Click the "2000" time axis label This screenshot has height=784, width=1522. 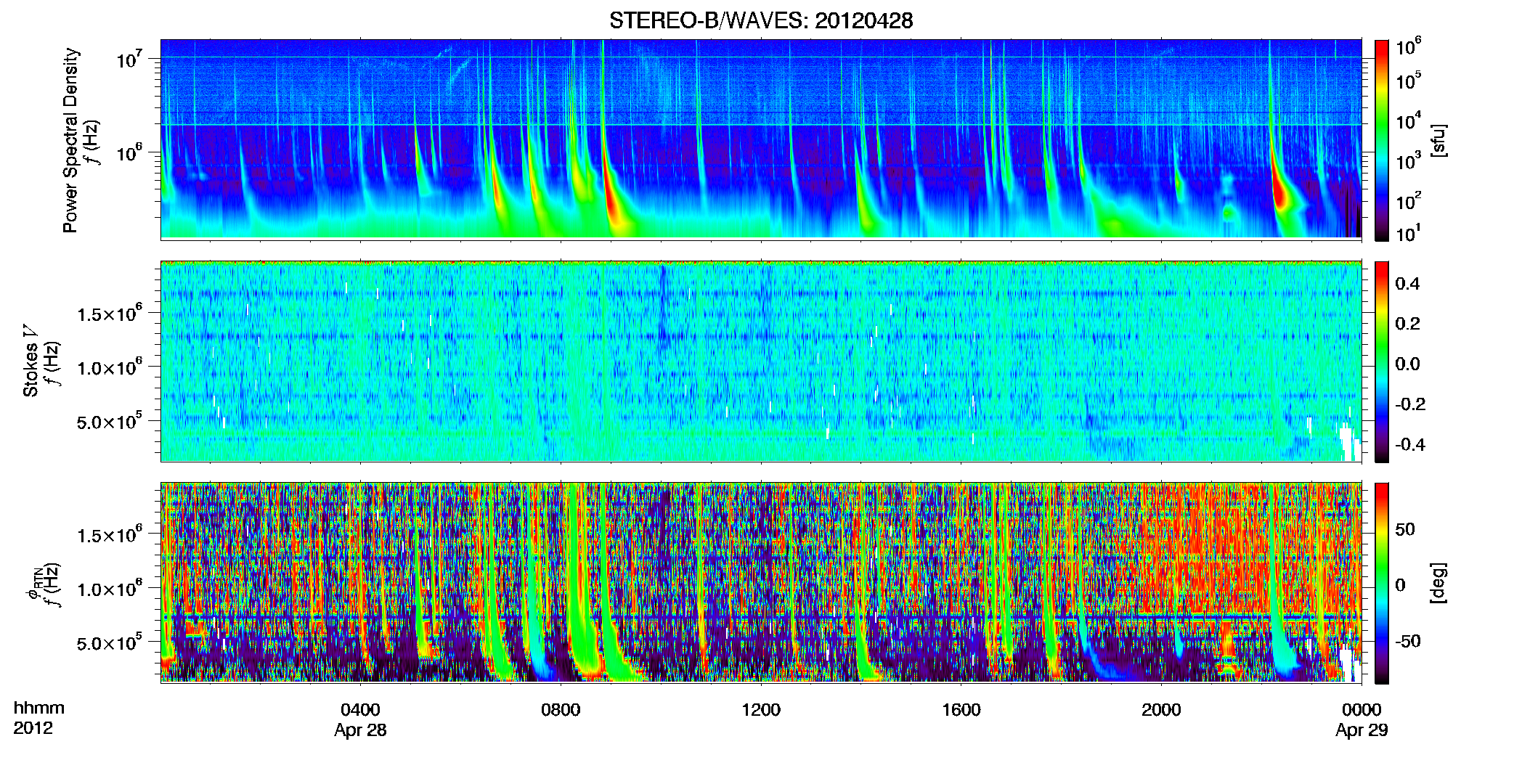coord(1161,710)
